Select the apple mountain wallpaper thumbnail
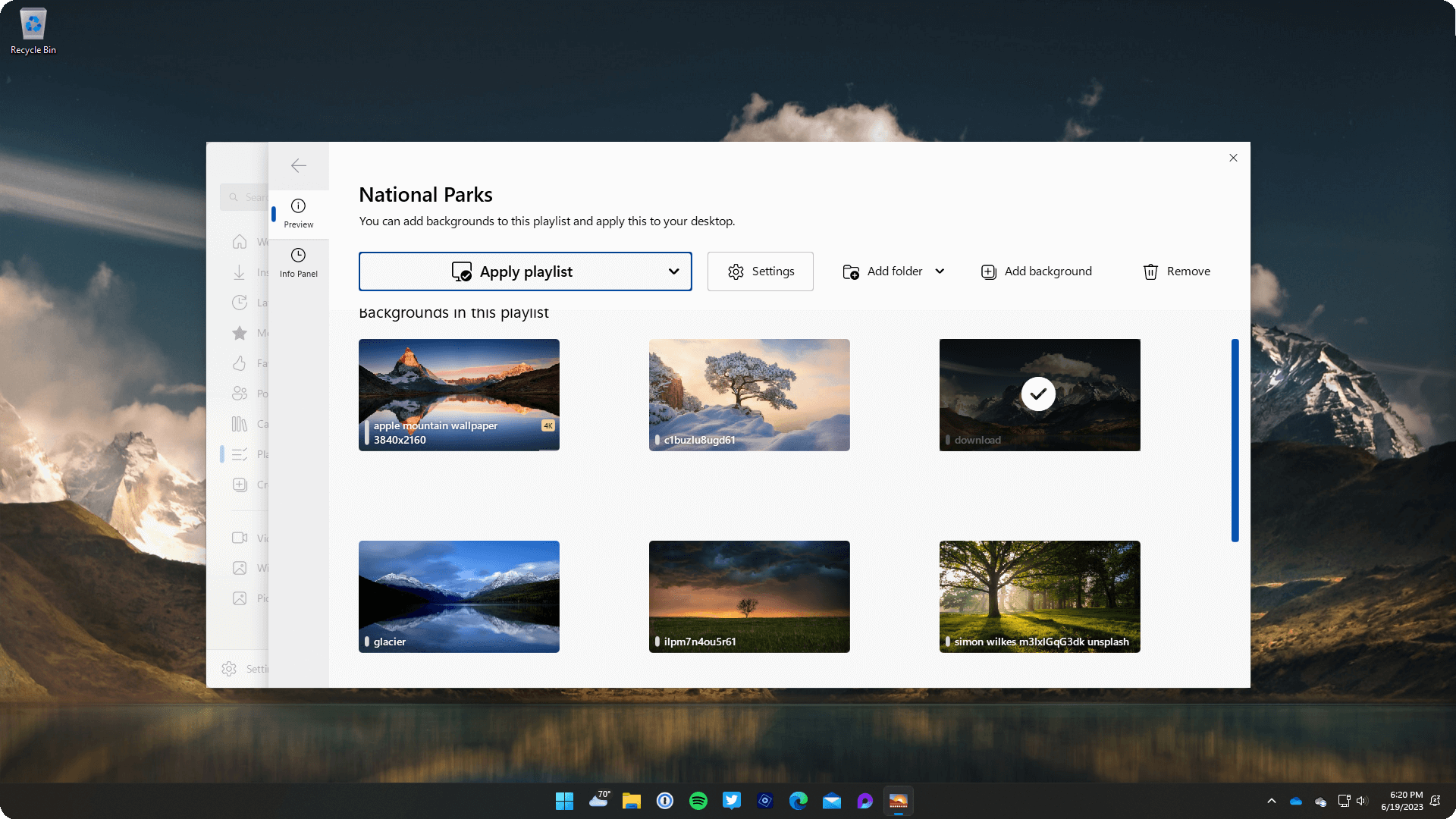Image resolution: width=1456 pixels, height=819 pixels. pos(459,394)
